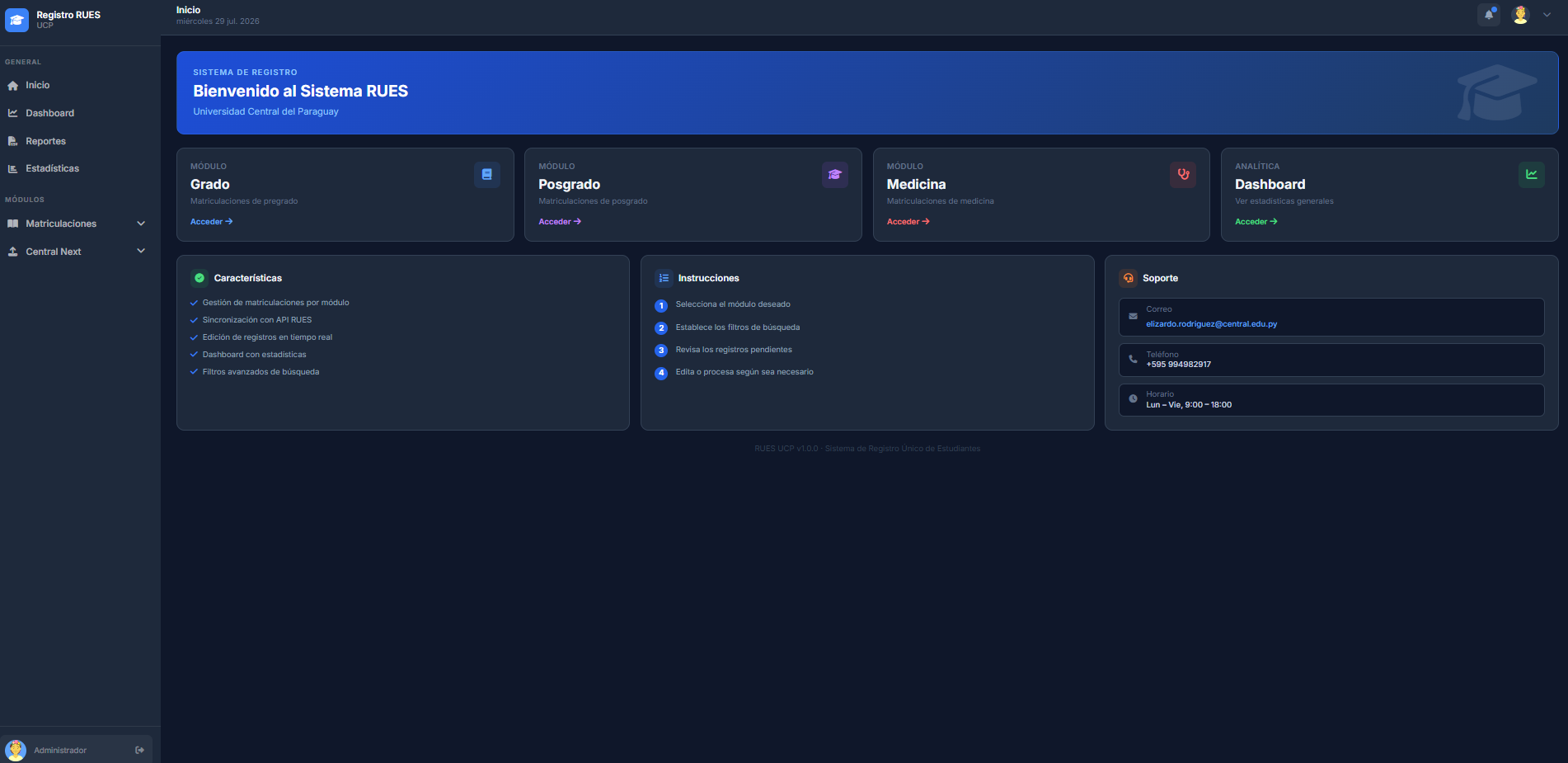Click the Inicio home icon
This screenshot has height=763, width=1568.
13,86
